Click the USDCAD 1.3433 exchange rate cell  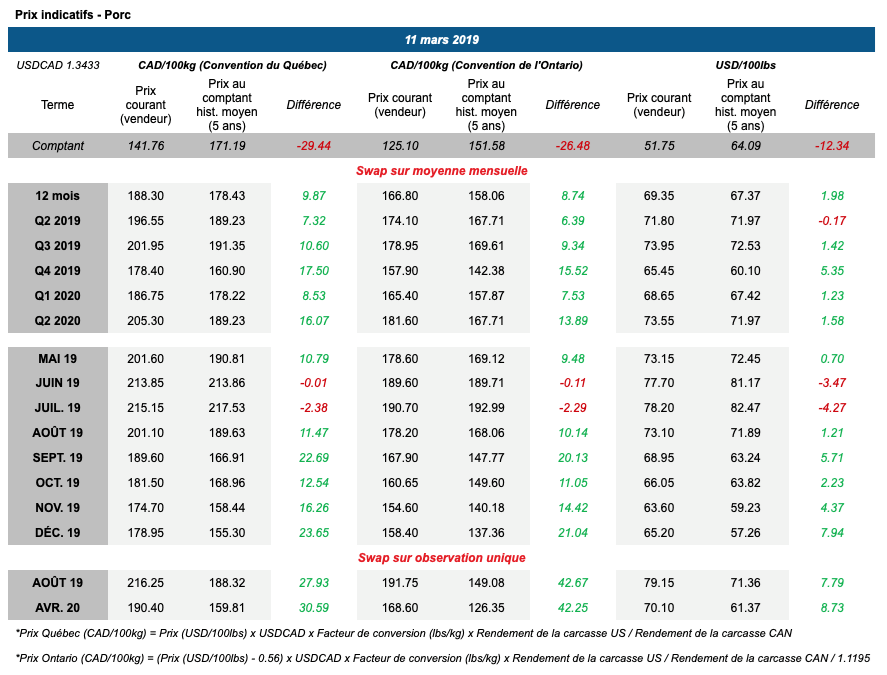57,65
